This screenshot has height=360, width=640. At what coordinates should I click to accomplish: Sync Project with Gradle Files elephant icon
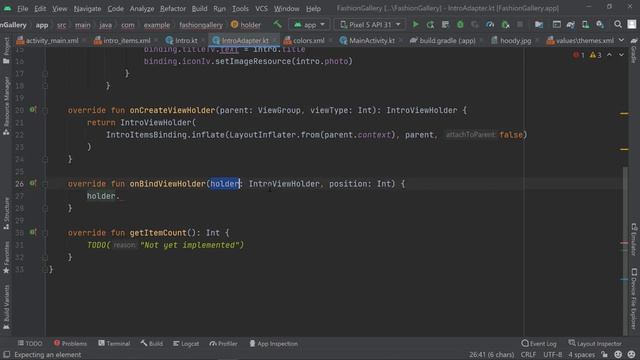click(x=571, y=24)
